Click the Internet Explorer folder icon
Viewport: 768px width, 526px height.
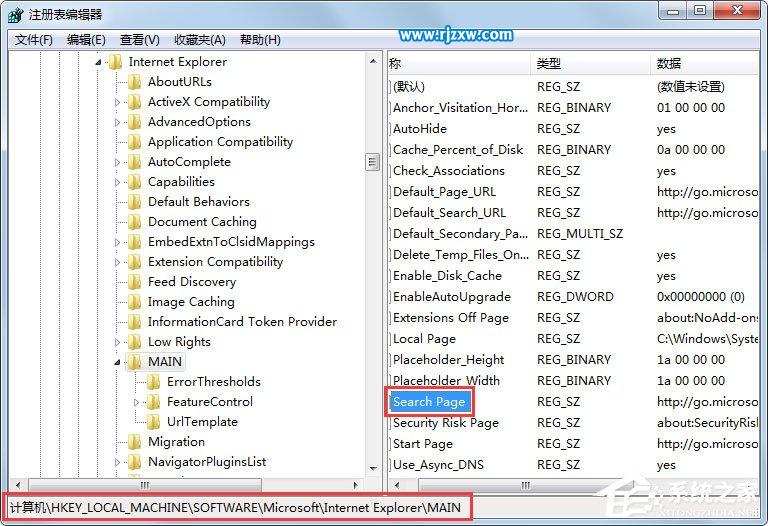pyautogui.click(x=115, y=62)
